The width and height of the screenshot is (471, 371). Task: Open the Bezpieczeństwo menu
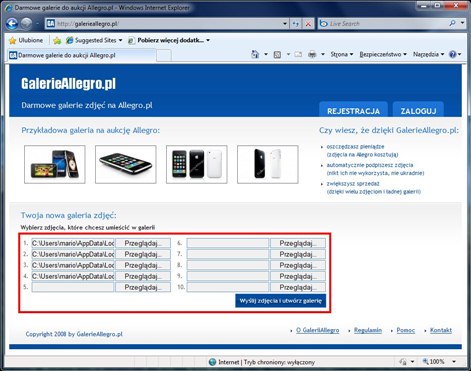click(383, 54)
